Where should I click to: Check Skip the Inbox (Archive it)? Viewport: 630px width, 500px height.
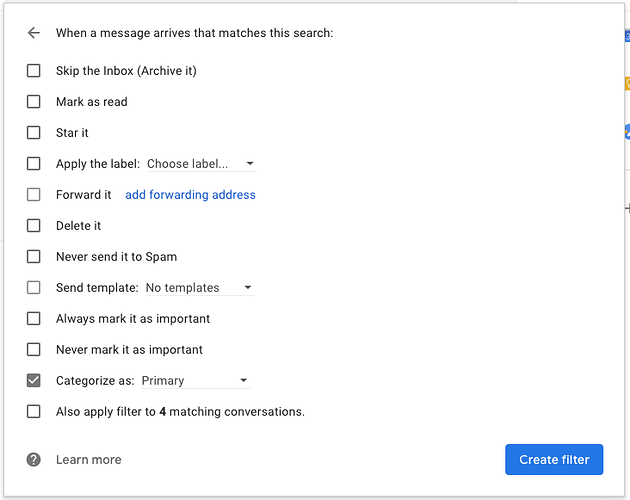coord(34,71)
